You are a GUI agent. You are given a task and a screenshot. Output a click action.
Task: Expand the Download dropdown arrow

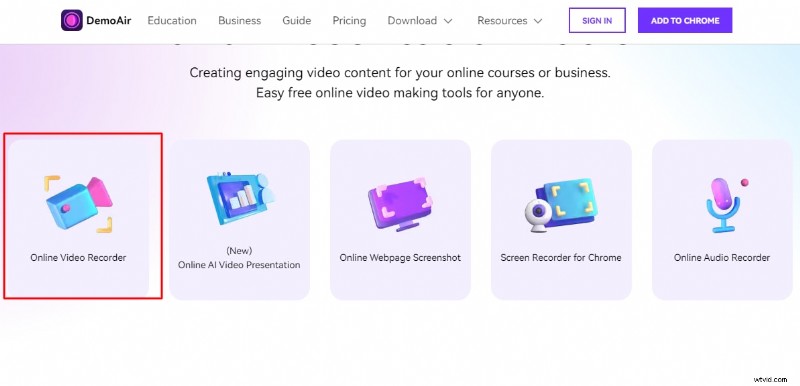click(448, 21)
